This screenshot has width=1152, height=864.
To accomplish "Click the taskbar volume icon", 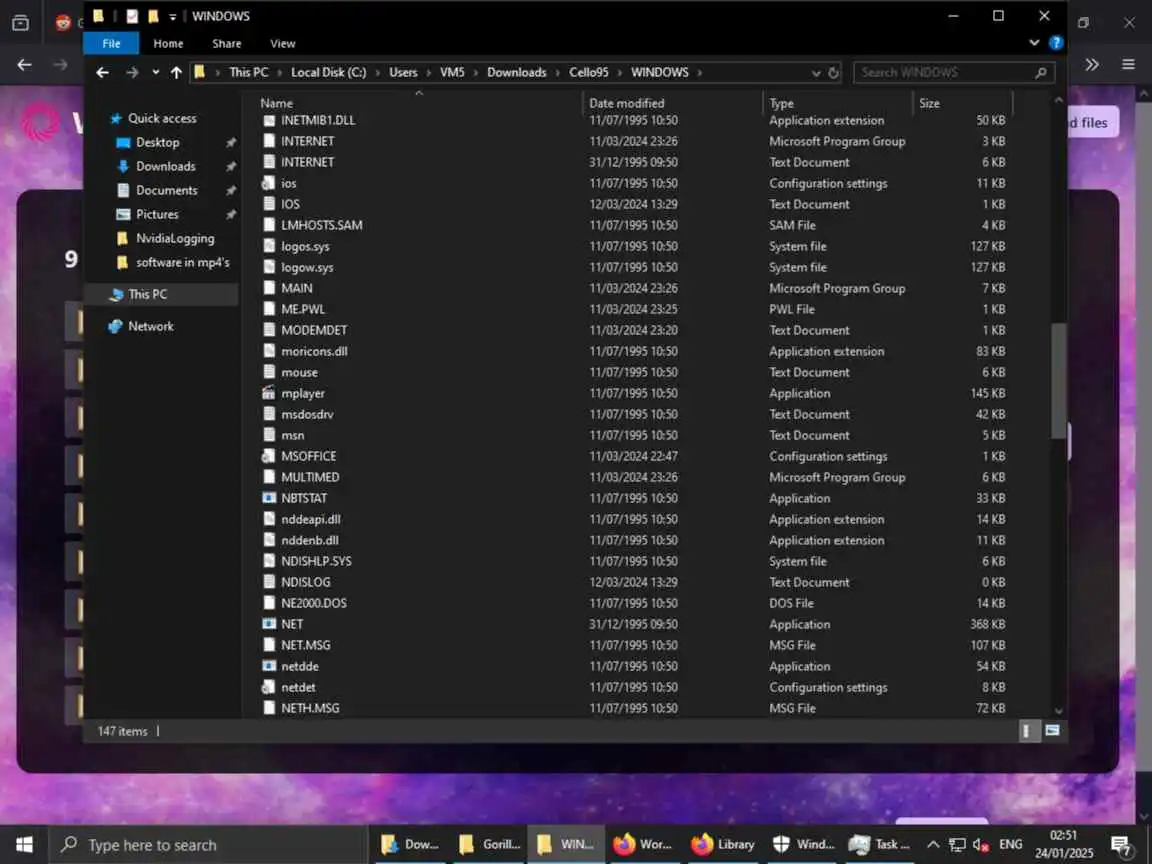I will point(981,846).
